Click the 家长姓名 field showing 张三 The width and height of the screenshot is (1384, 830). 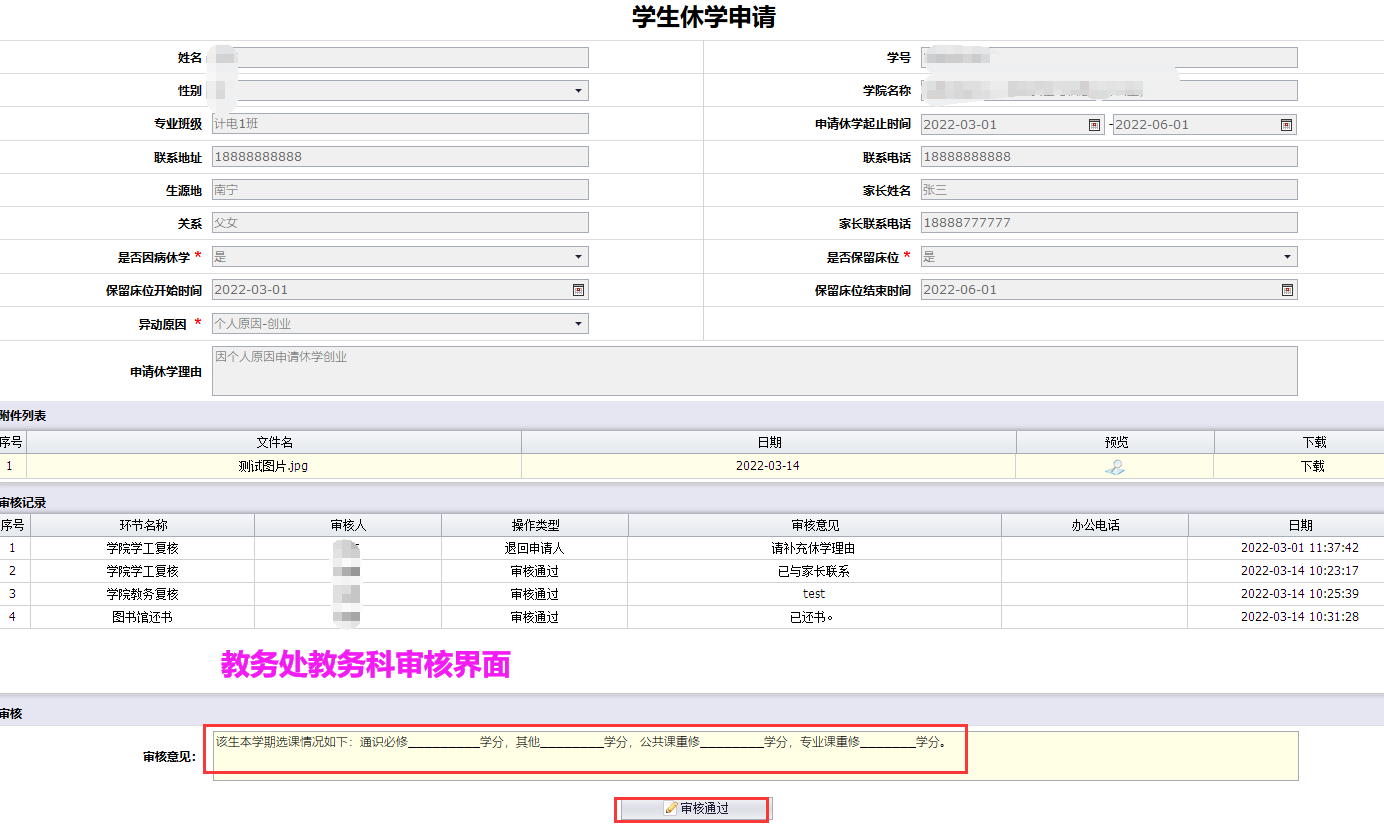[1108, 190]
